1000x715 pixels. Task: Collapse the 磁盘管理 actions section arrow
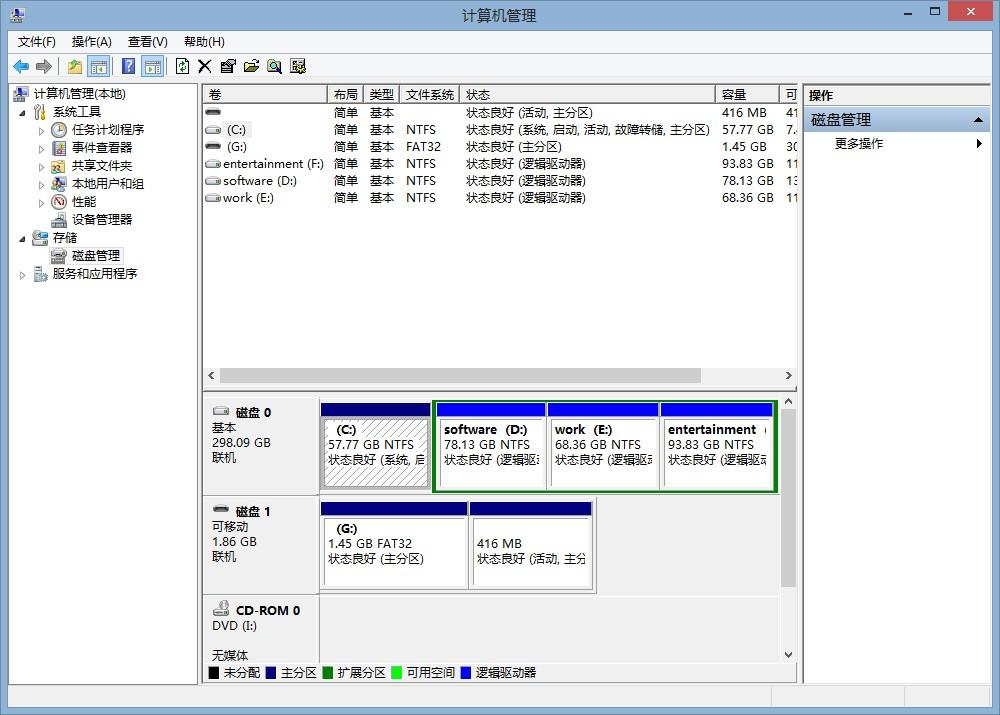coord(978,120)
